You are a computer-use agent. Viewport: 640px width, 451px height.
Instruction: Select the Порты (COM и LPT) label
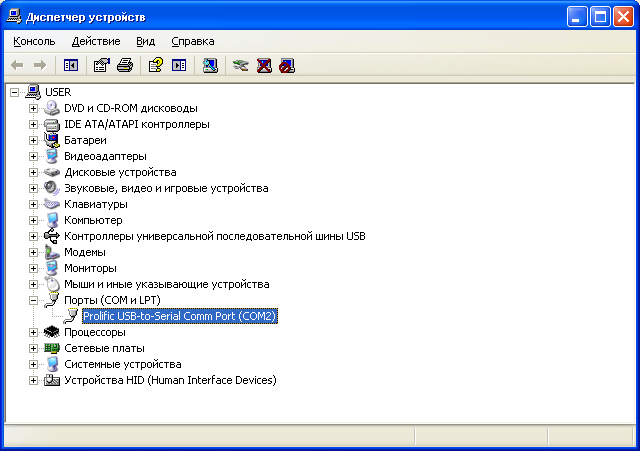[x=112, y=300]
